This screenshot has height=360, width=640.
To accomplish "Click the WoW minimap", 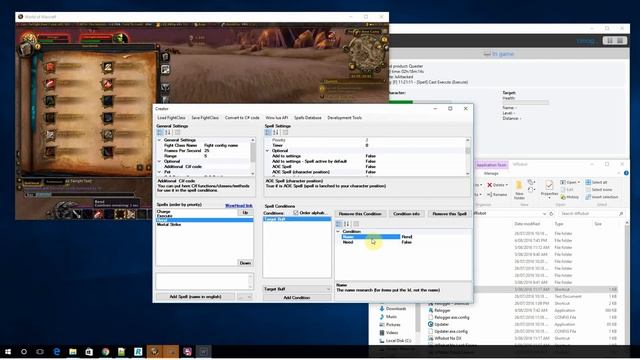I will 366,52.
